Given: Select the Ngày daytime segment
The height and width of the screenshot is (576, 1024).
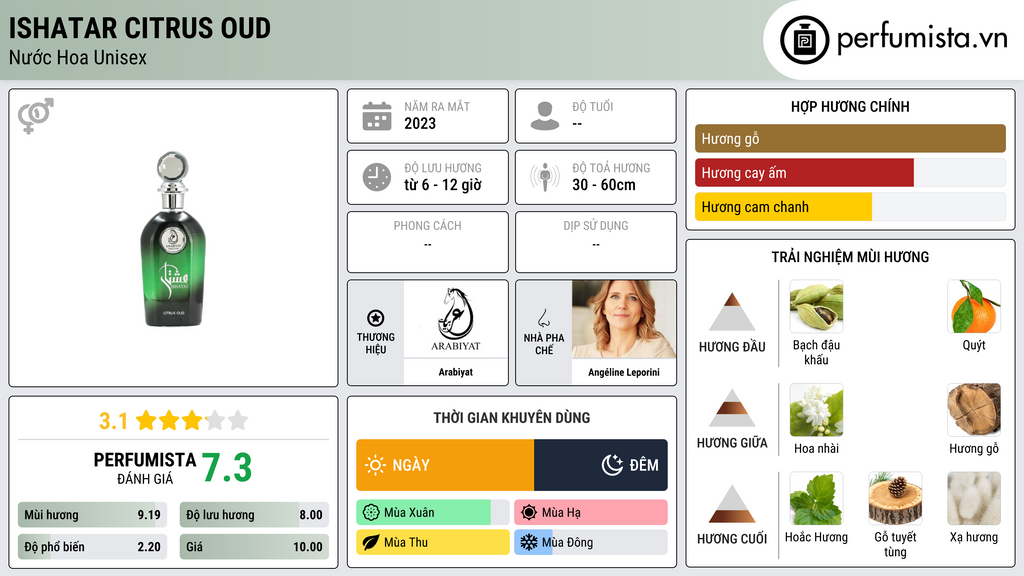Looking at the screenshot, I should [445, 465].
